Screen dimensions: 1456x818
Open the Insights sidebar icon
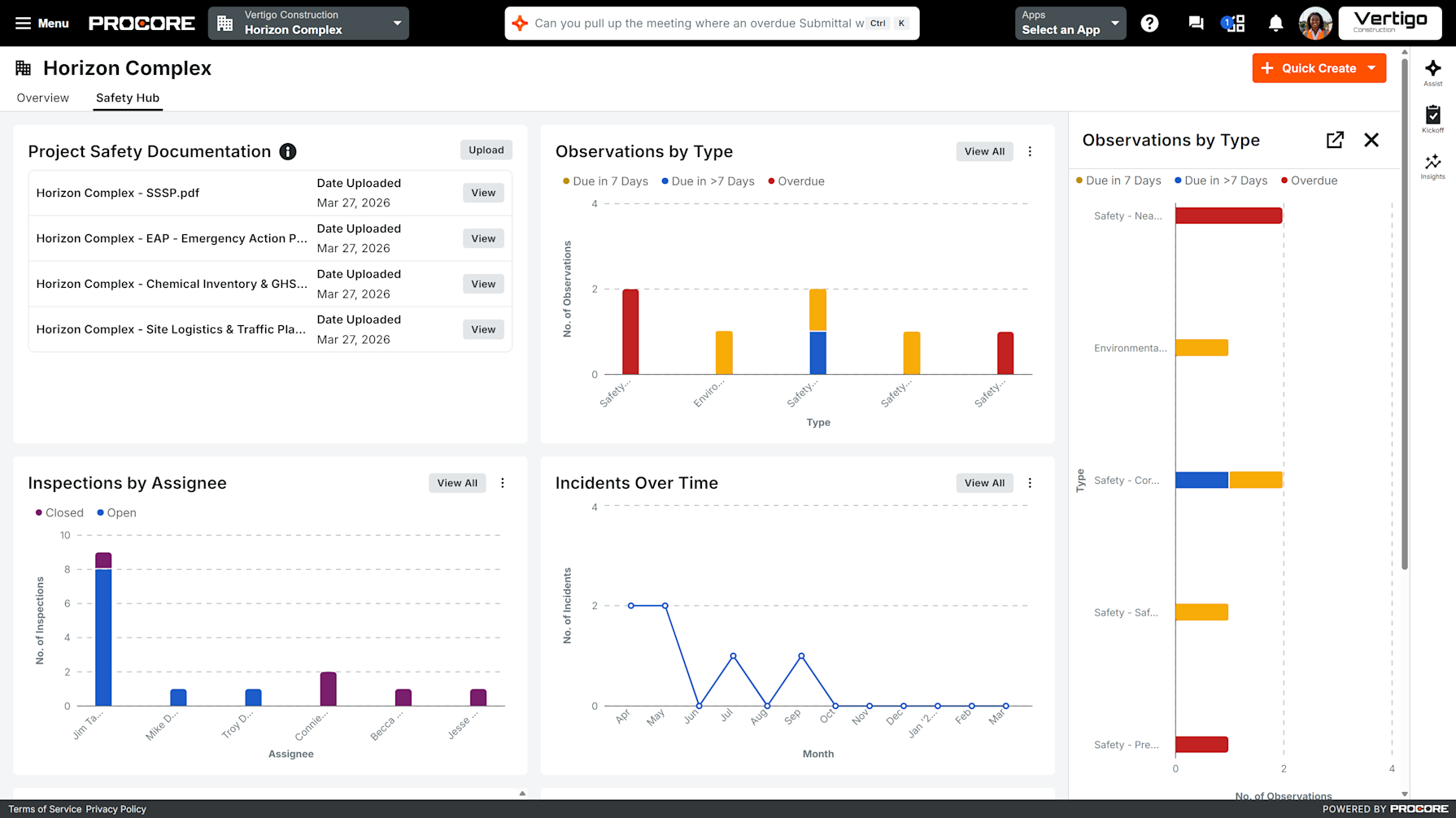tap(1432, 166)
